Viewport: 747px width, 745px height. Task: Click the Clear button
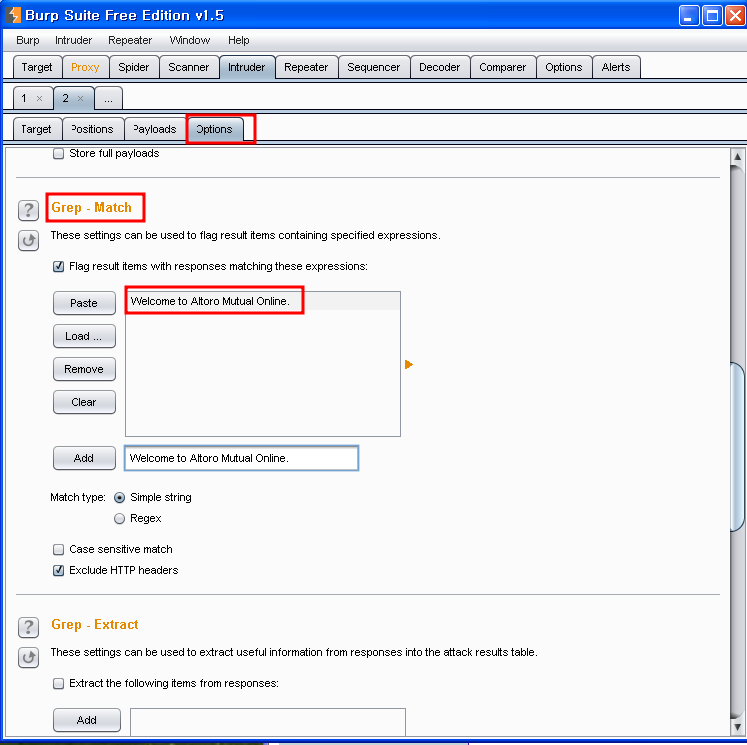coord(84,402)
